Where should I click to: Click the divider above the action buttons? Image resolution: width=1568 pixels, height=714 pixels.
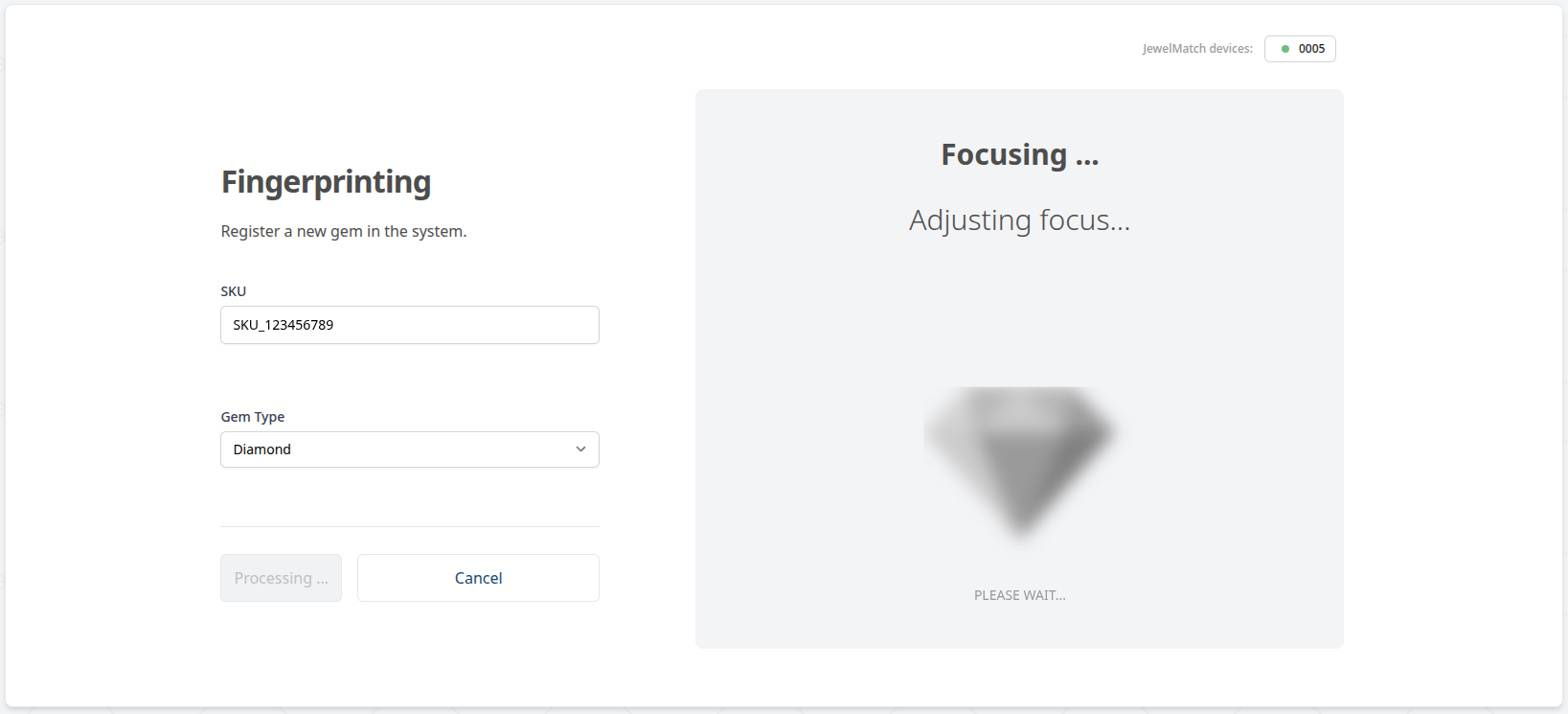[x=409, y=526]
